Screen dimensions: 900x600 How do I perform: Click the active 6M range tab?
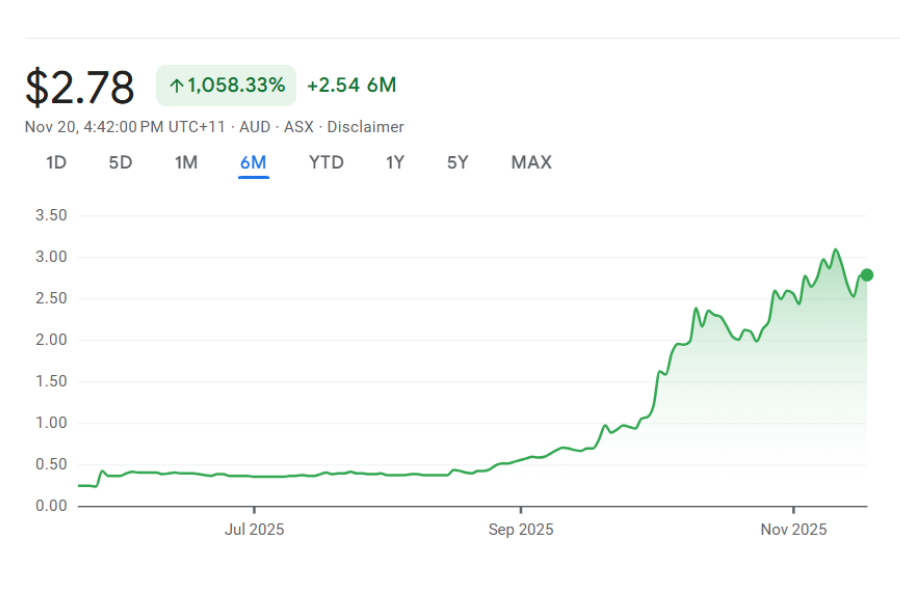[x=253, y=162]
